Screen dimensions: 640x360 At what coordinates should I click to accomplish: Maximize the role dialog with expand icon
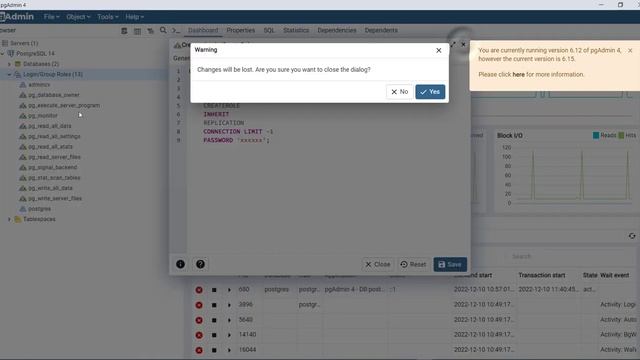coord(453,44)
